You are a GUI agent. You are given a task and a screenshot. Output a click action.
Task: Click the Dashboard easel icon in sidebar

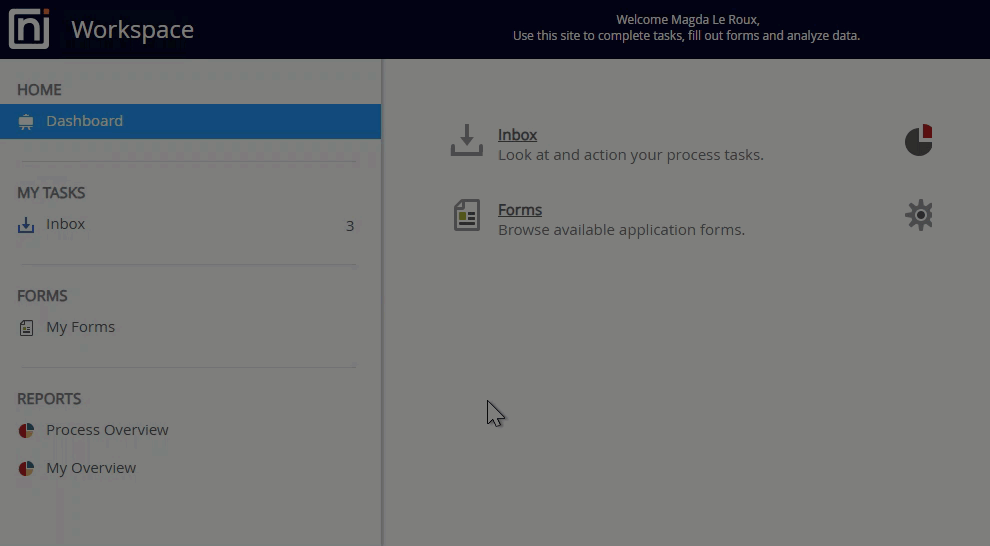tap(26, 122)
